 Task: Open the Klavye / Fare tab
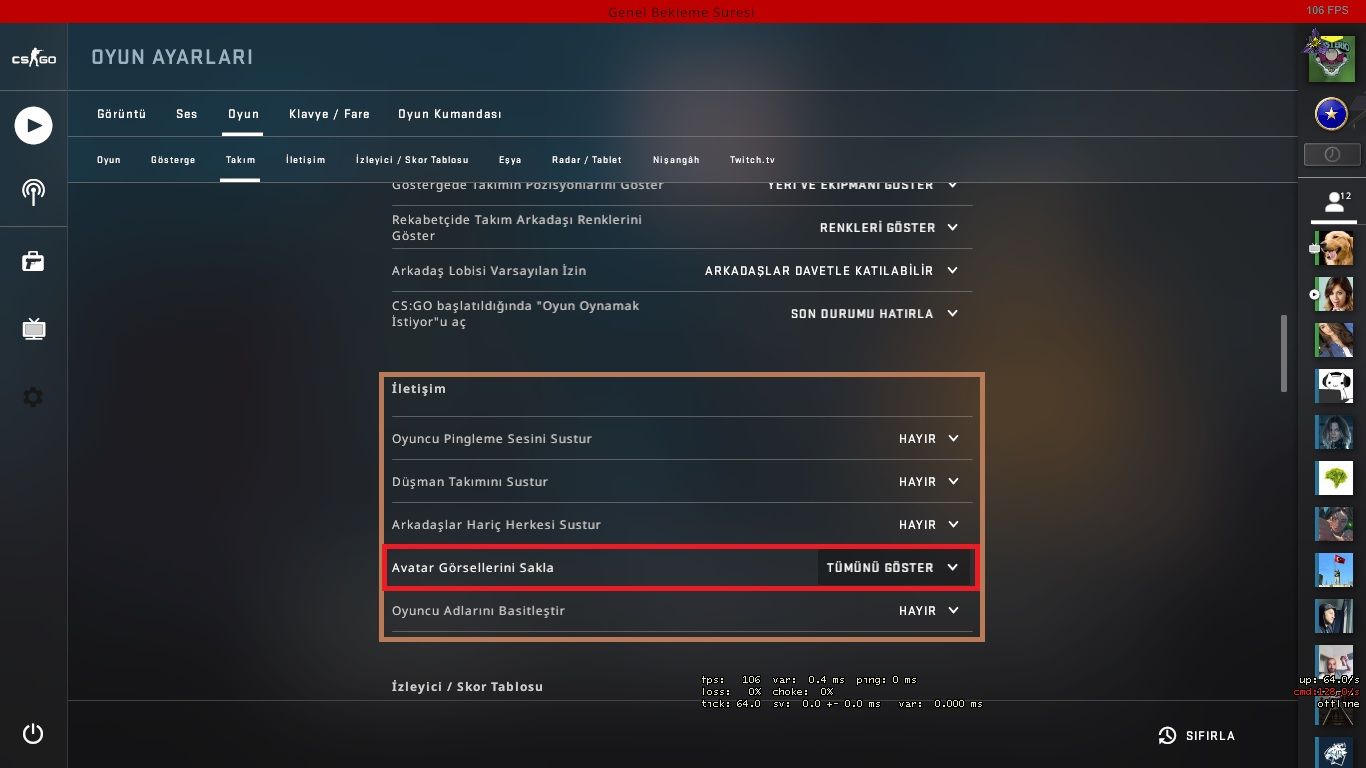point(329,114)
